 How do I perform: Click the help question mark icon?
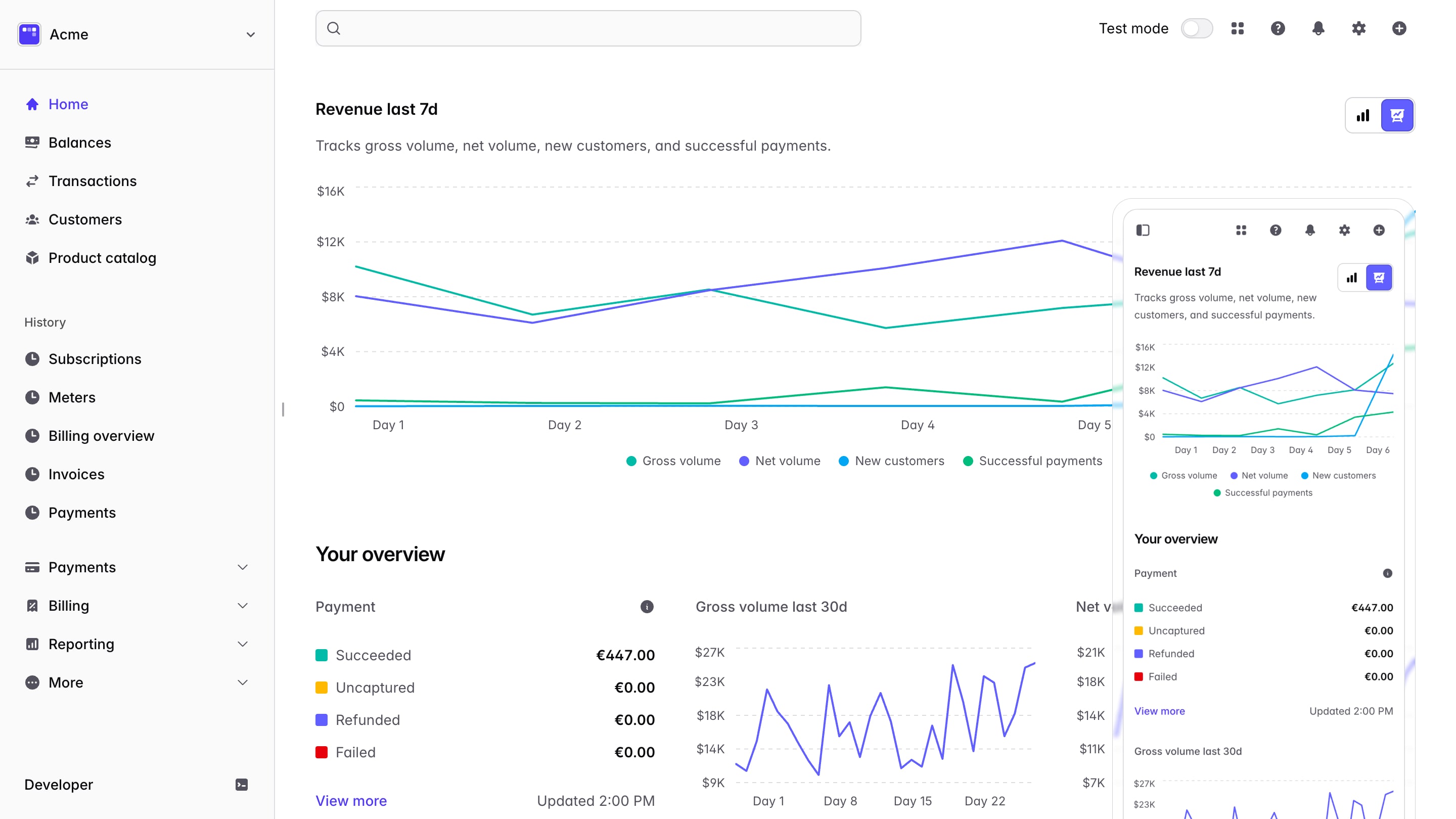(1278, 28)
